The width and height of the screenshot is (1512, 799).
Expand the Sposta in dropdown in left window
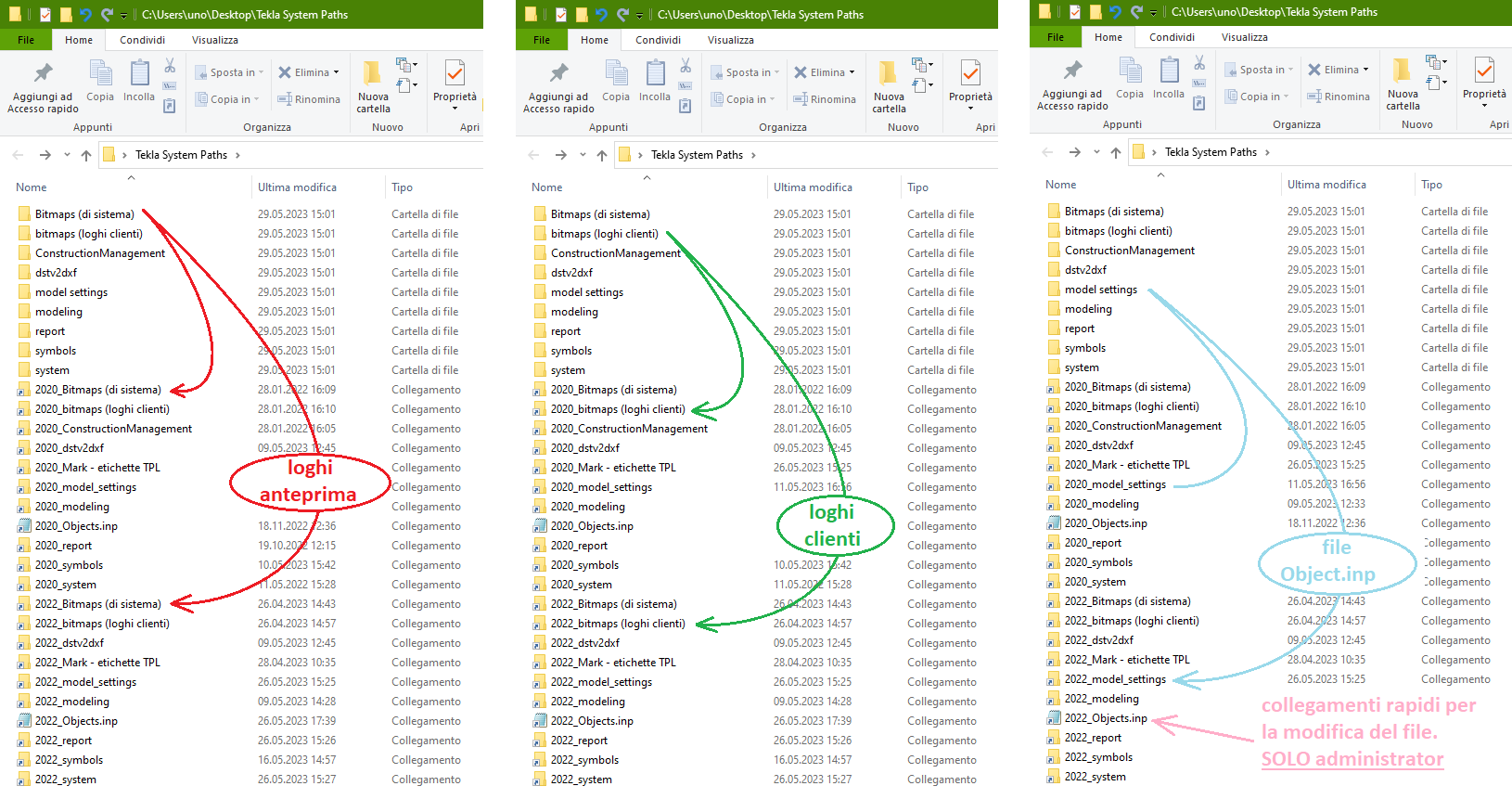(261, 72)
